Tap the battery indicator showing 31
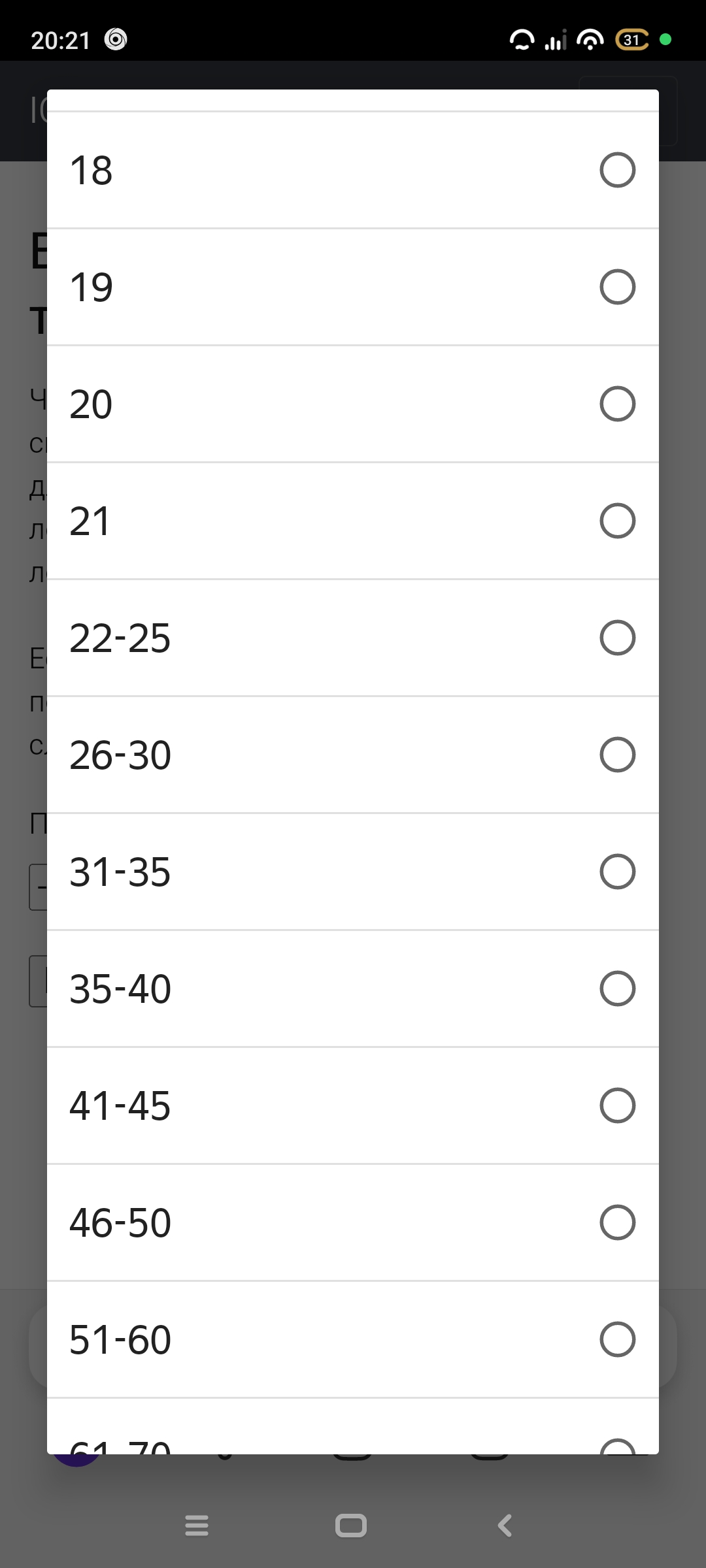 [631, 40]
